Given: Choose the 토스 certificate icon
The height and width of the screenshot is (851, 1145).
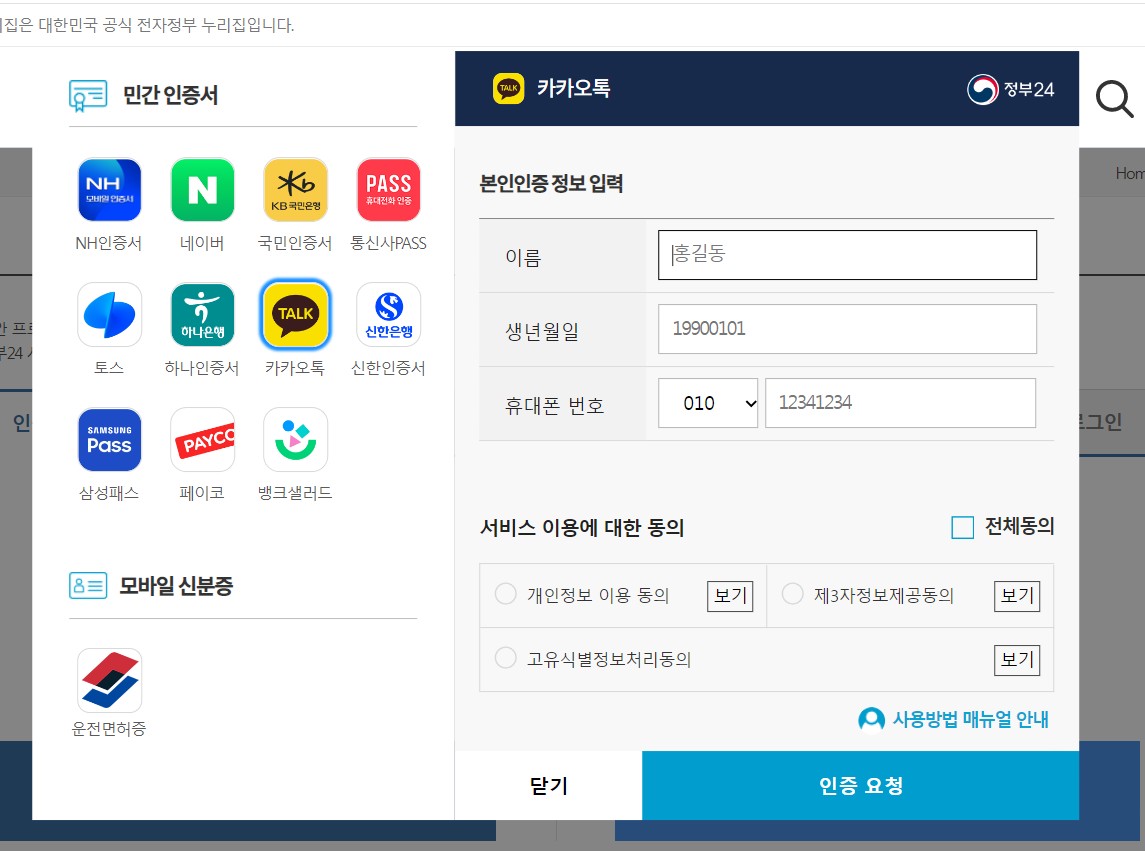Looking at the screenshot, I should coord(108,314).
